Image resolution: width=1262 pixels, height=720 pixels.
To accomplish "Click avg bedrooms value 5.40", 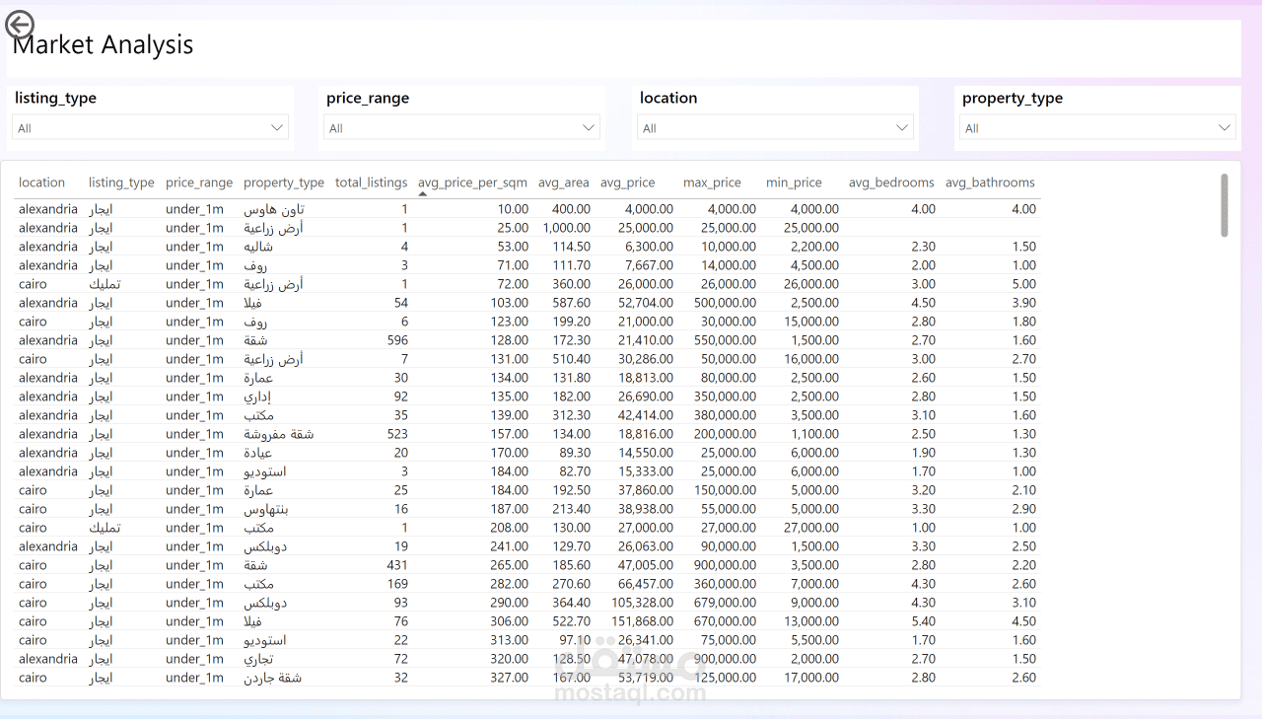I will click(x=923, y=621).
